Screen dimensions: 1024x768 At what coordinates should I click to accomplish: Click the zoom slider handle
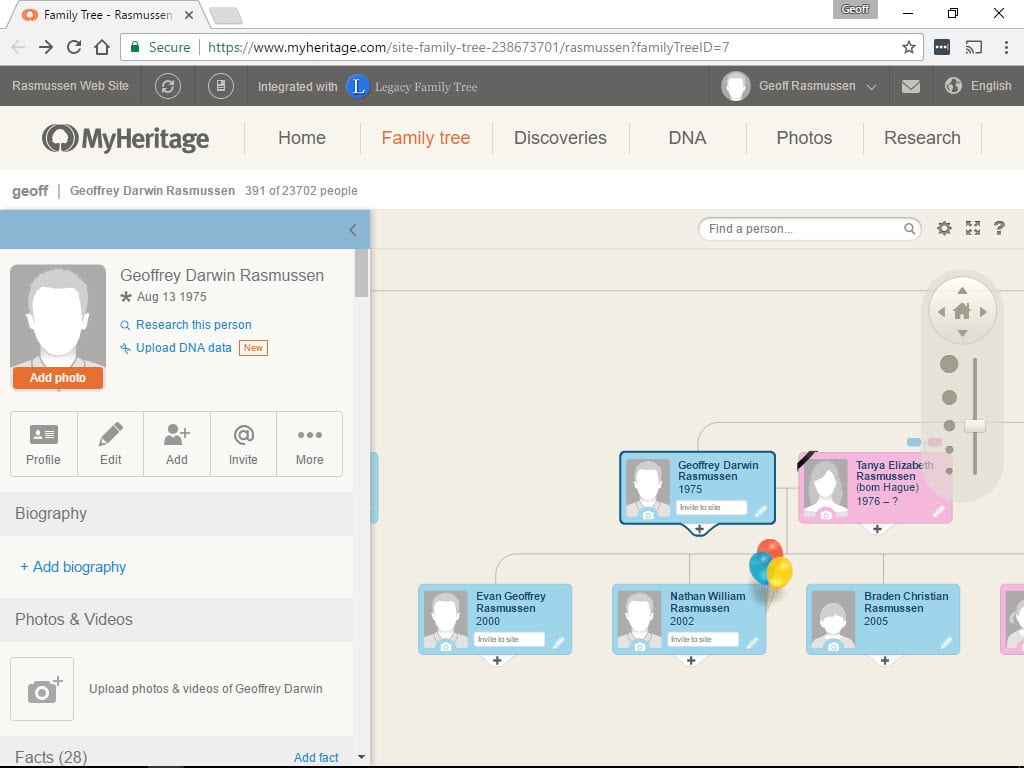974,425
